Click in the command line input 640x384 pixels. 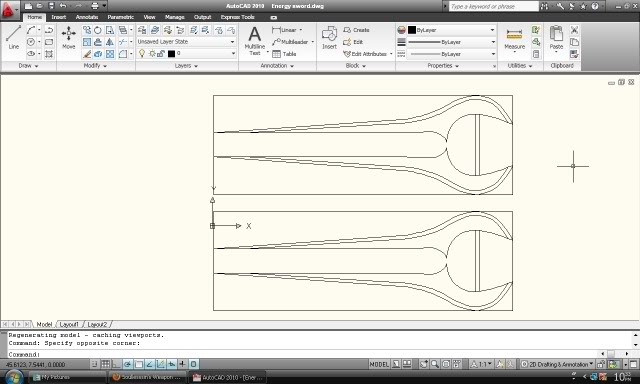click(302, 354)
